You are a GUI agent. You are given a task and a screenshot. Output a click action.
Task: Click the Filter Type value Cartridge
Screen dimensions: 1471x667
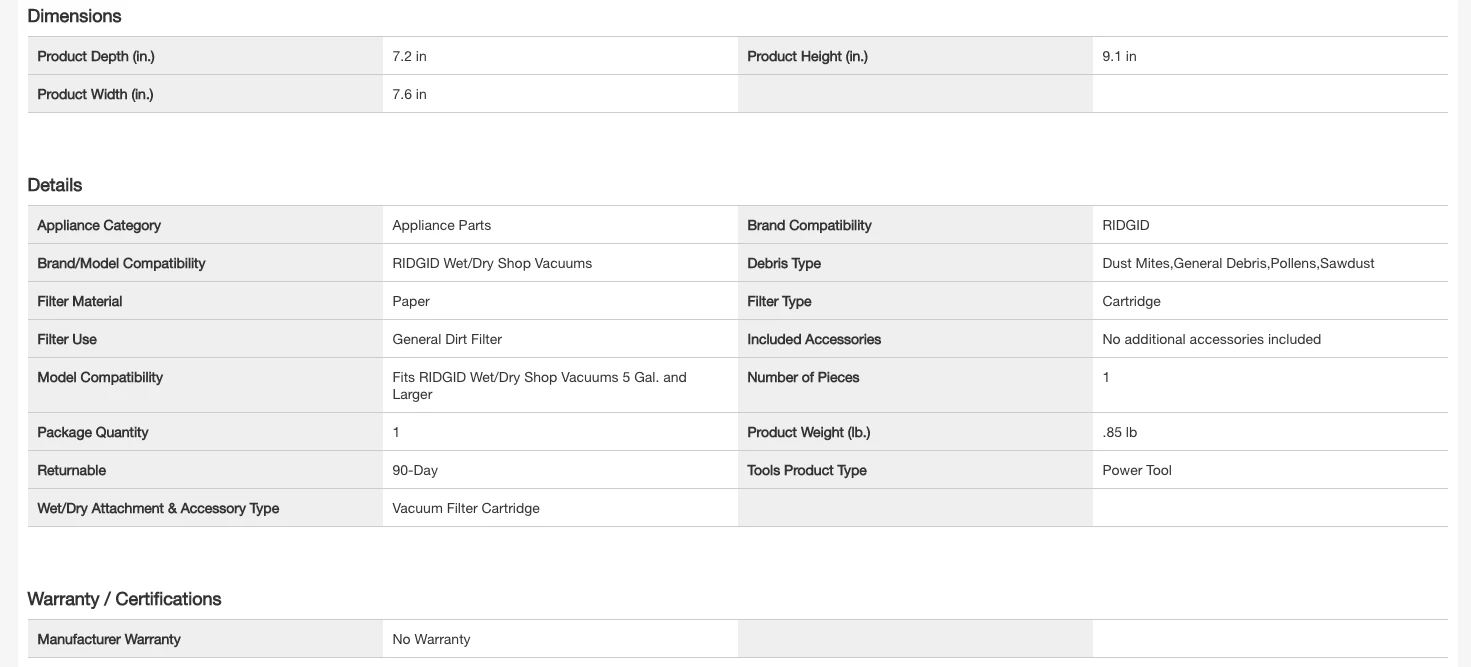point(1131,302)
